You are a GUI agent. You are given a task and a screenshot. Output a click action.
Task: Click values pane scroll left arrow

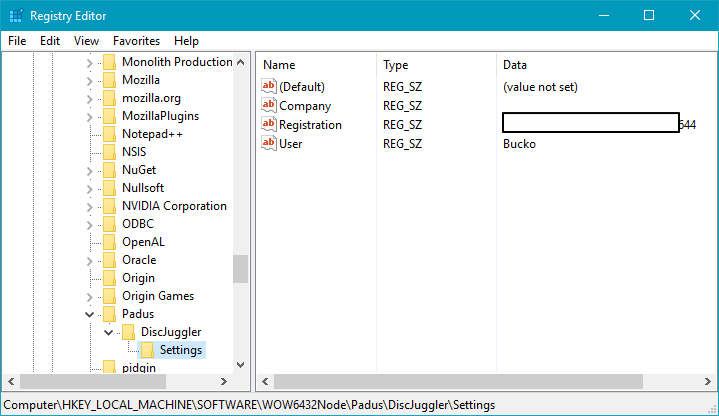pyautogui.click(x=265, y=381)
